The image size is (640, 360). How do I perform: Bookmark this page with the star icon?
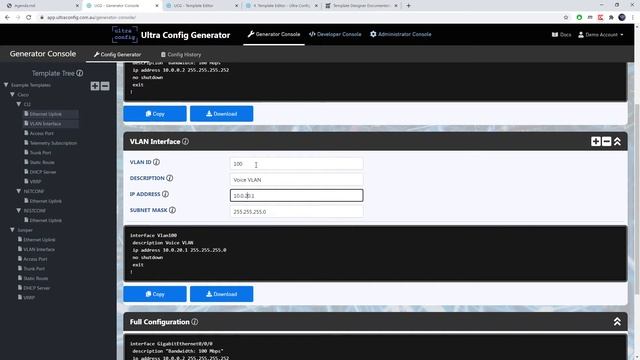[566, 18]
